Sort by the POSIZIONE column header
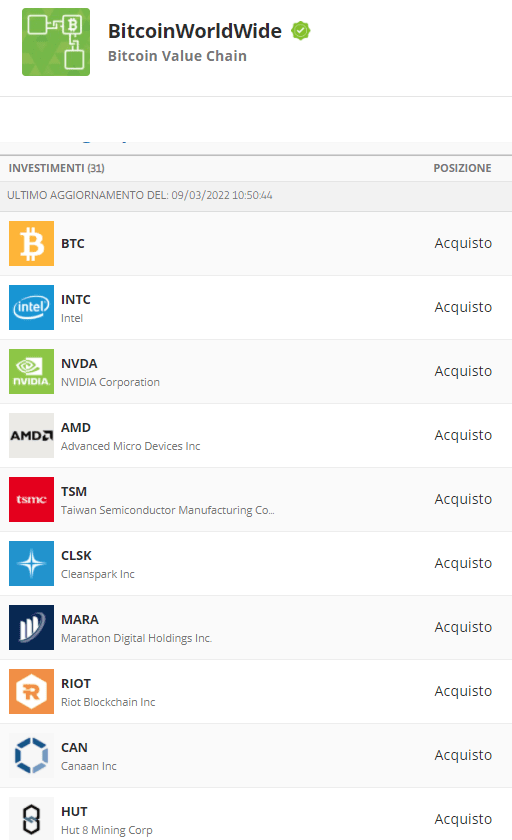 tap(462, 168)
